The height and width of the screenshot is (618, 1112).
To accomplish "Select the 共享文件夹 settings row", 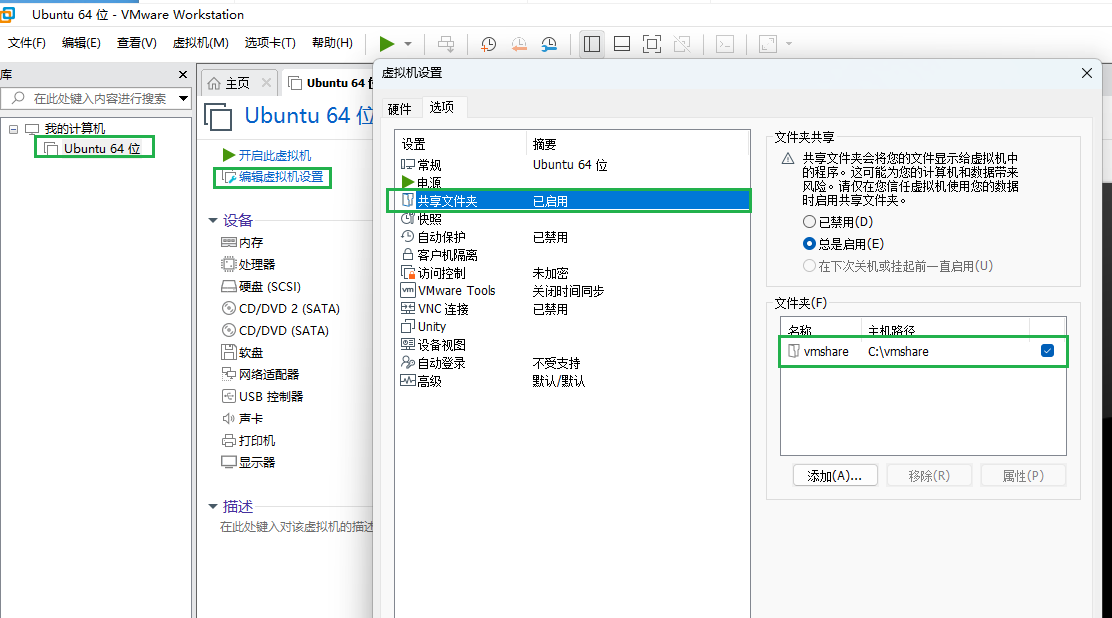I will [x=572, y=201].
